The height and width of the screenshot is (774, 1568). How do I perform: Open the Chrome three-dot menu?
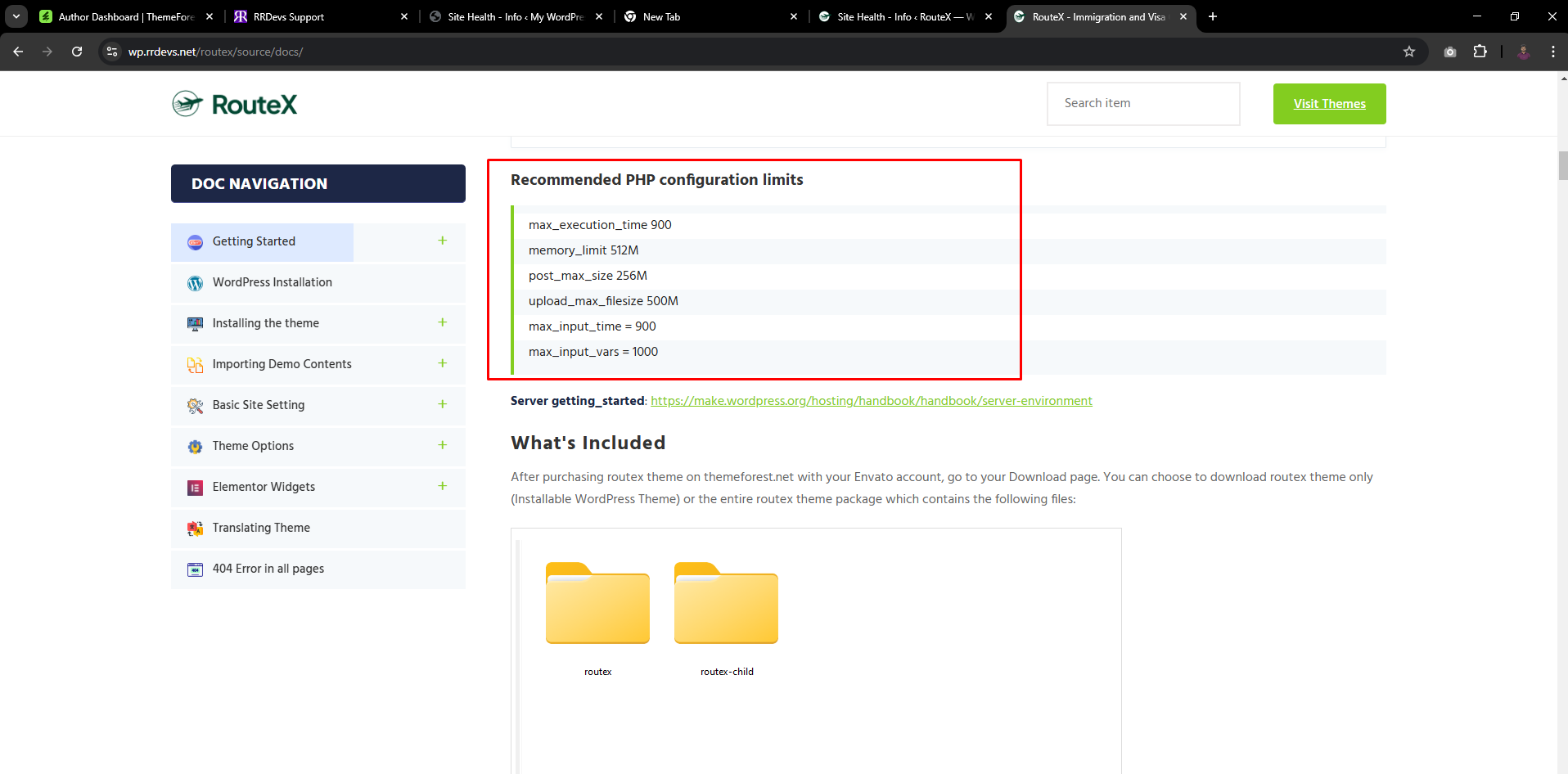1553,52
